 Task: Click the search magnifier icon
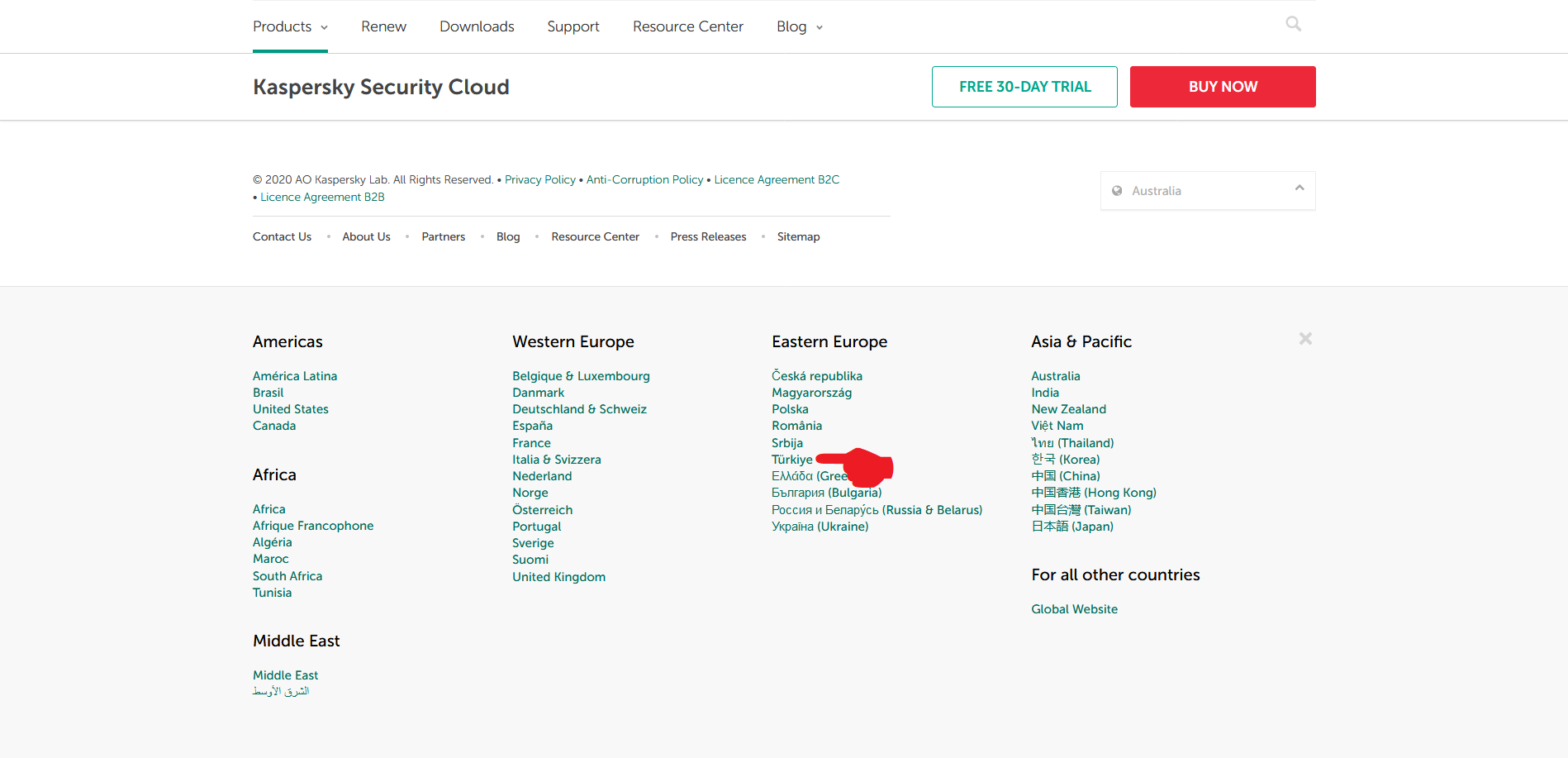tap(1293, 24)
